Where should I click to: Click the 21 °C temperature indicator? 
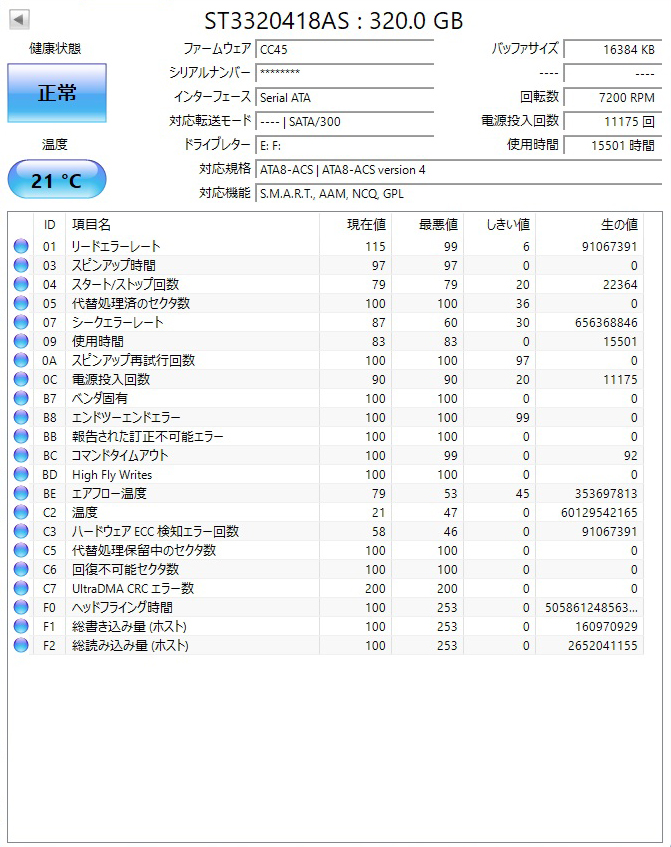click(x=57, y=180)
